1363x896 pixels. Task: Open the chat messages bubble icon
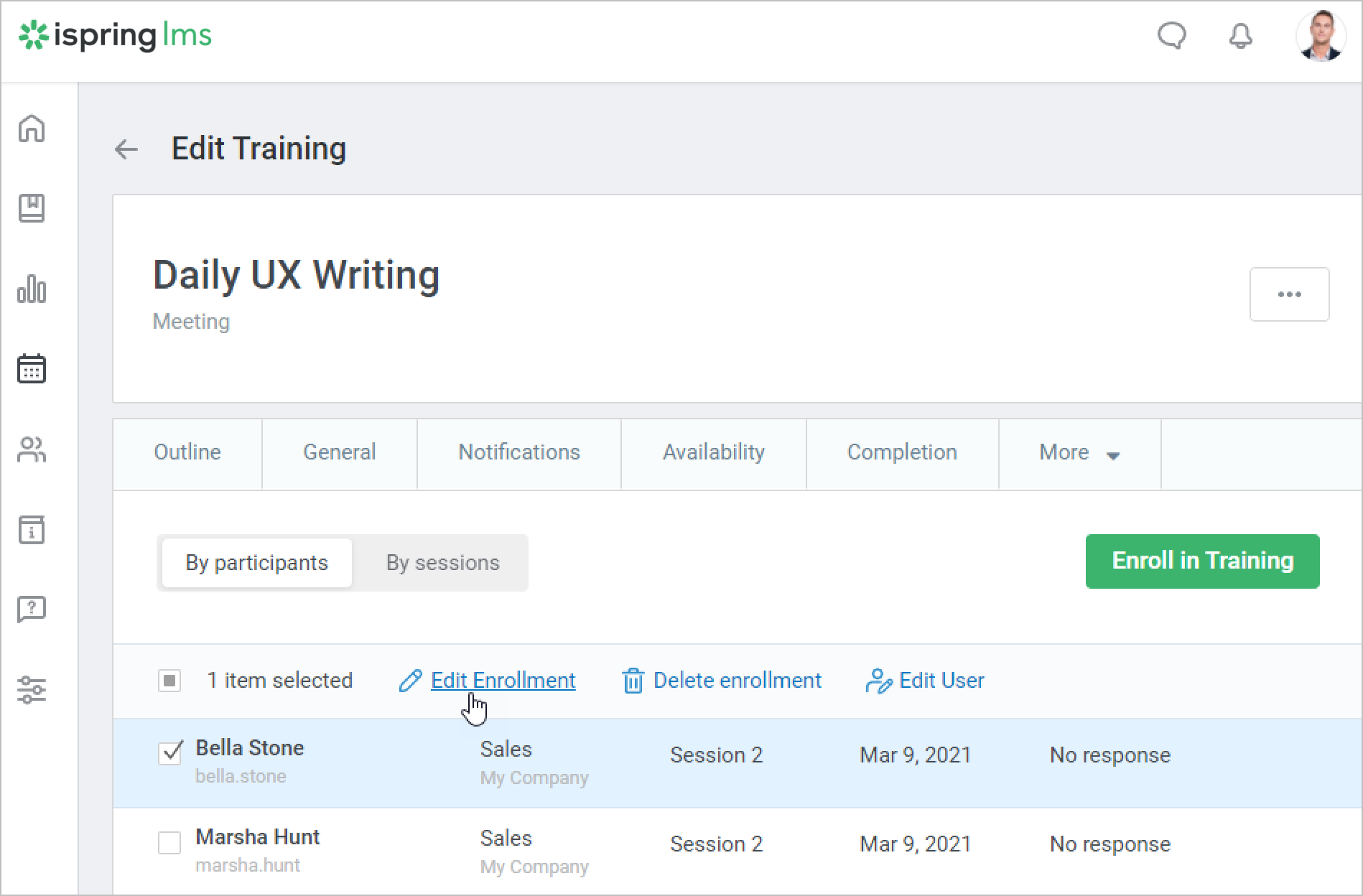pyautogui.click(x=1171, y=36)
